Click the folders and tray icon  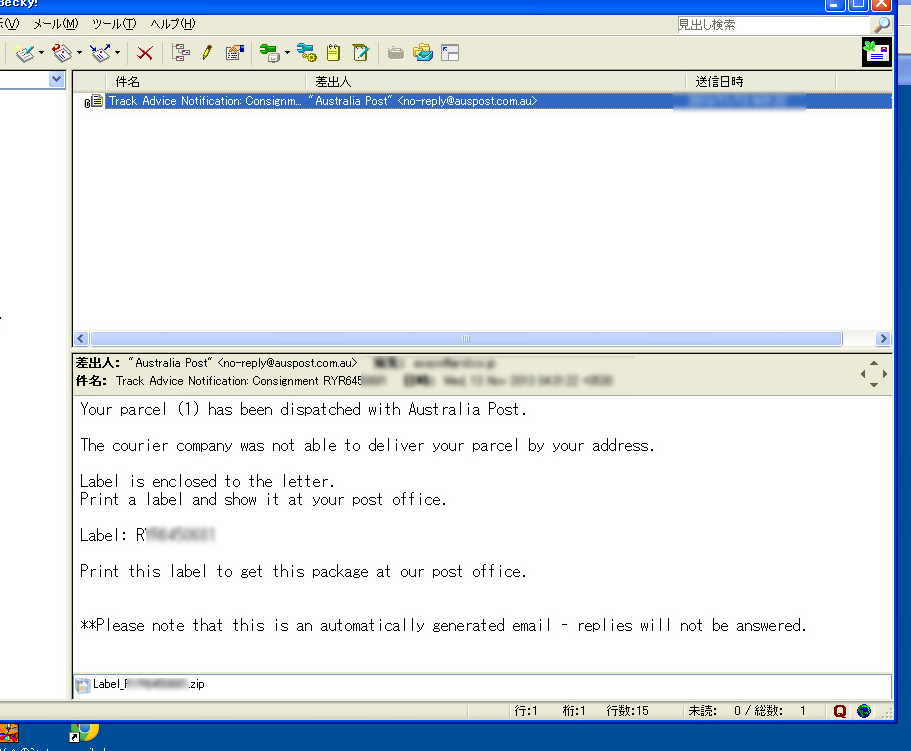(423, 53)
